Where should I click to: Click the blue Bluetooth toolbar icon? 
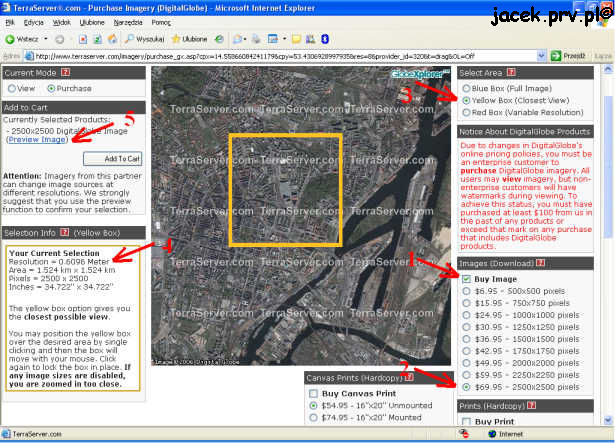pos(325,39)
